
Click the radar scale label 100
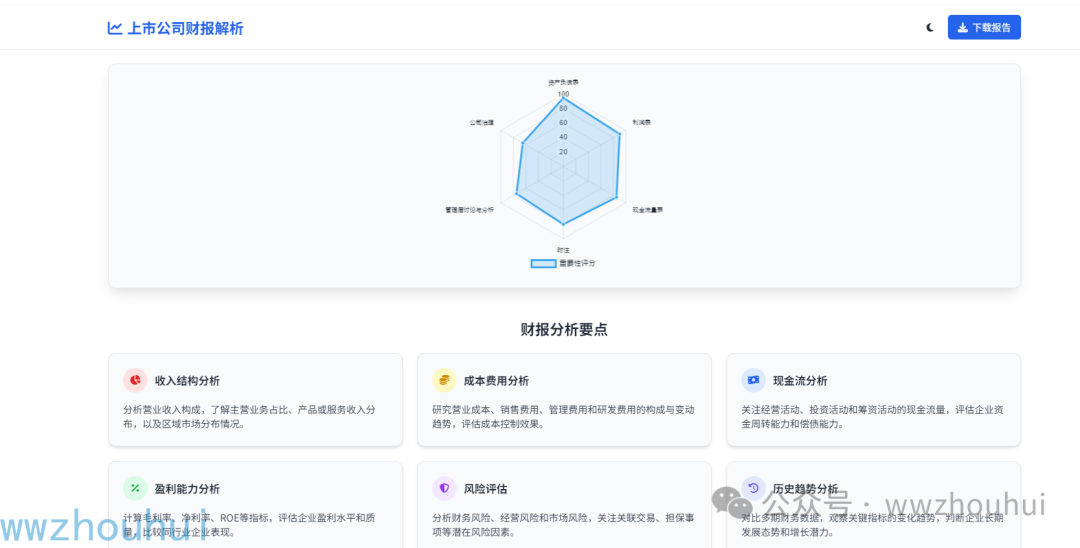click(x=563, y=94)
